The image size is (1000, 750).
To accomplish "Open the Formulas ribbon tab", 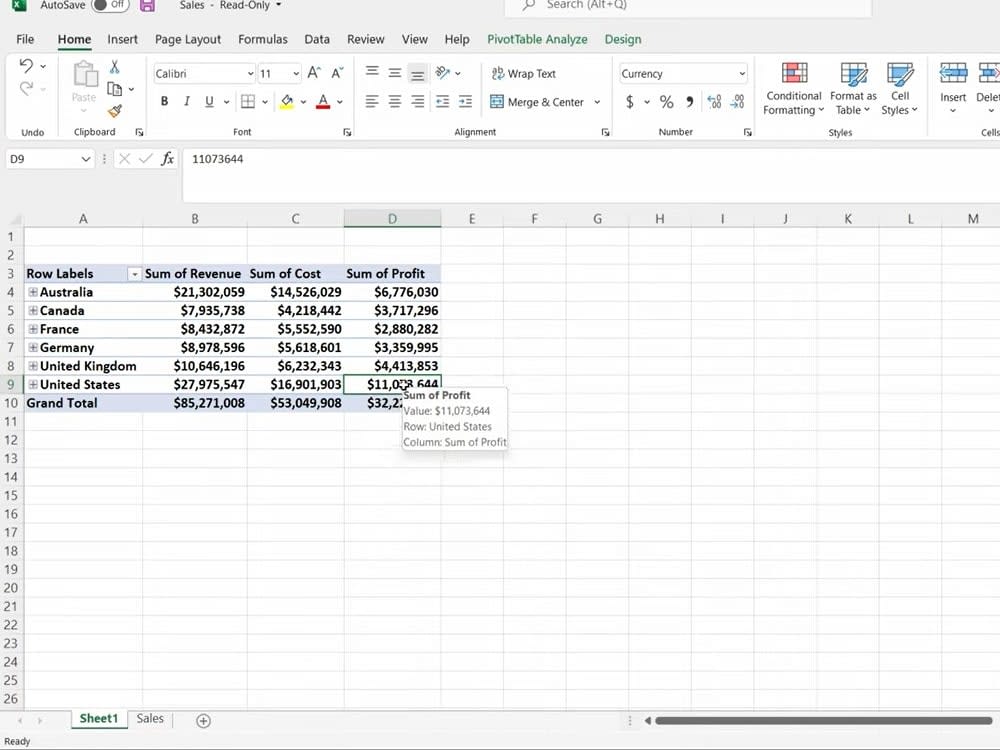I will point(262,39).
